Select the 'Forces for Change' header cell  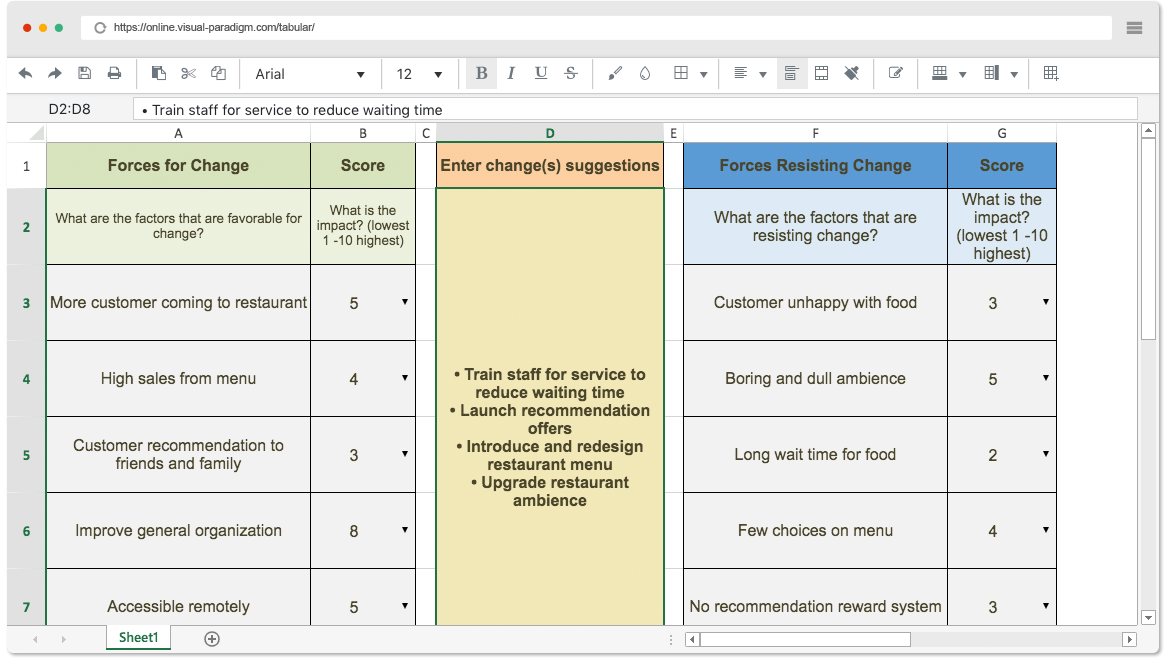click(x=178, y=166)
